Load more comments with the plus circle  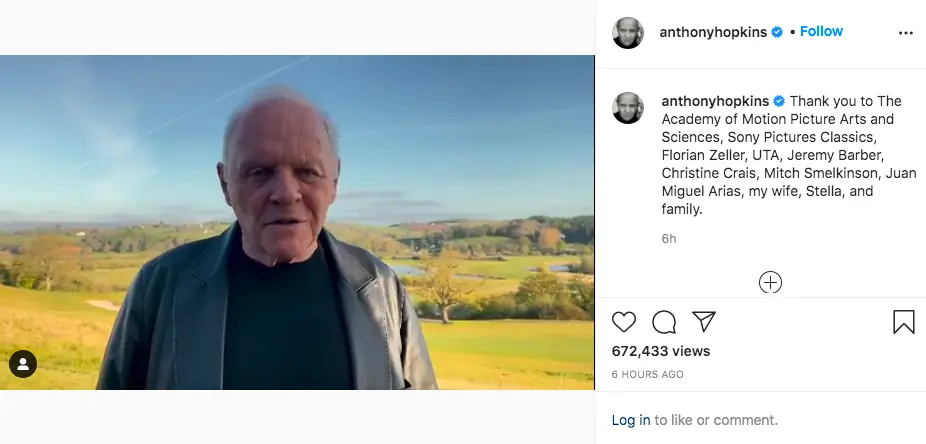pos(770,282)
